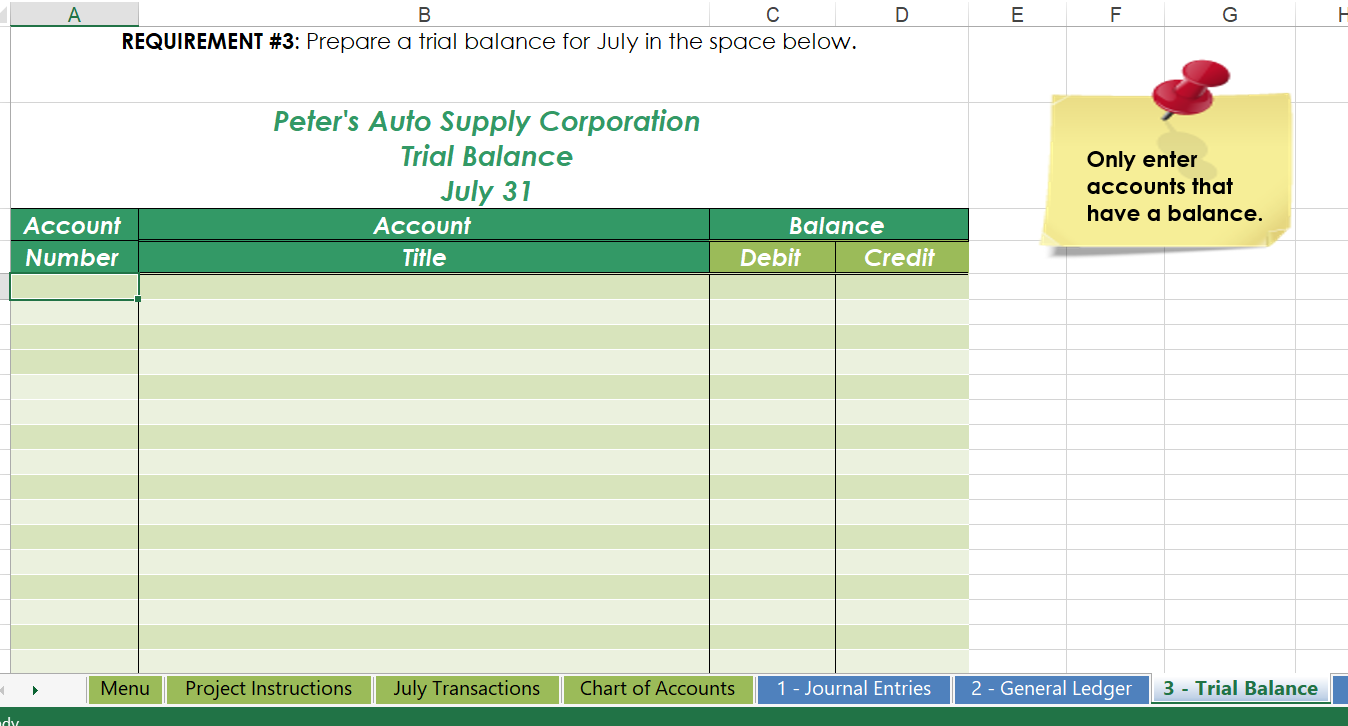Switch to Project Instructions sheet tab
This screenshot has width=1348, height=726.
coord(268,689)
